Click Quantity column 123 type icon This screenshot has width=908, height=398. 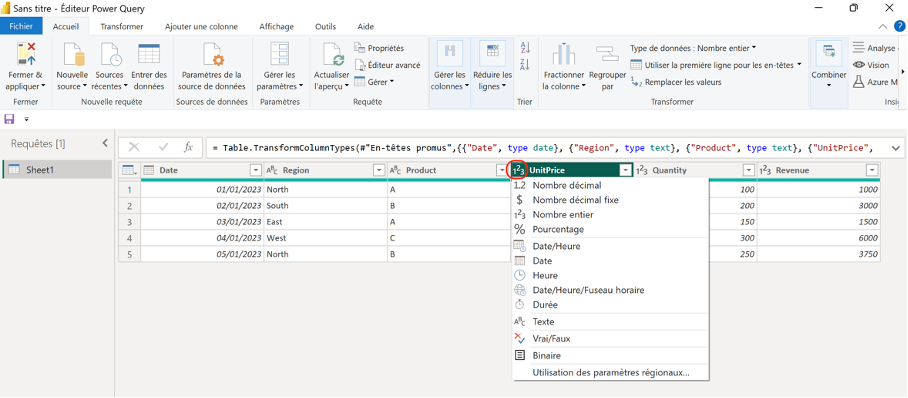642,170
